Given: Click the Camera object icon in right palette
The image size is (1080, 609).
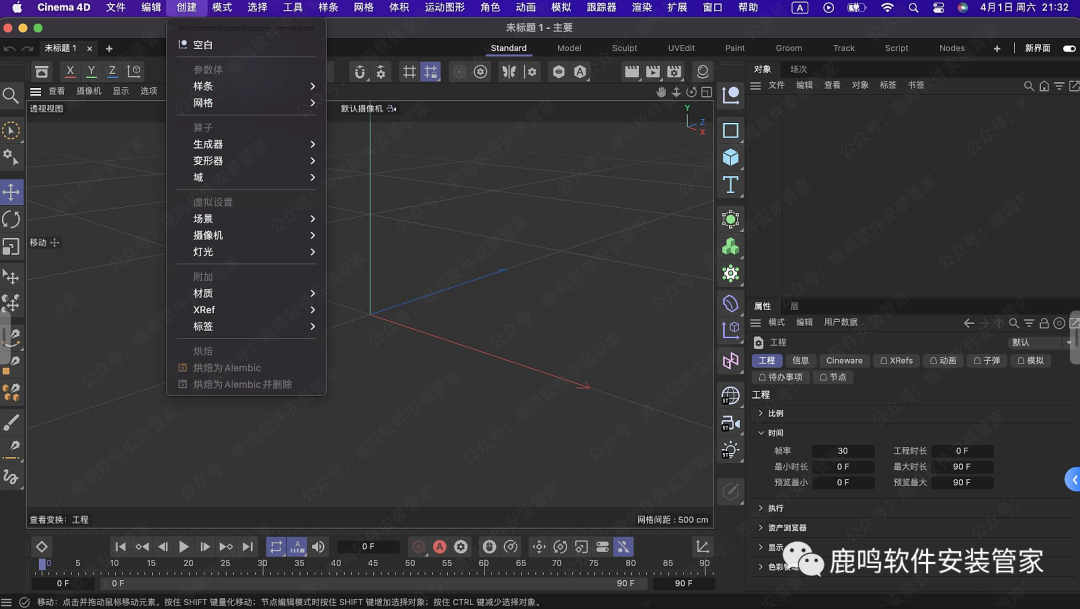Looking at the screenshot, I should click(730, 424).
